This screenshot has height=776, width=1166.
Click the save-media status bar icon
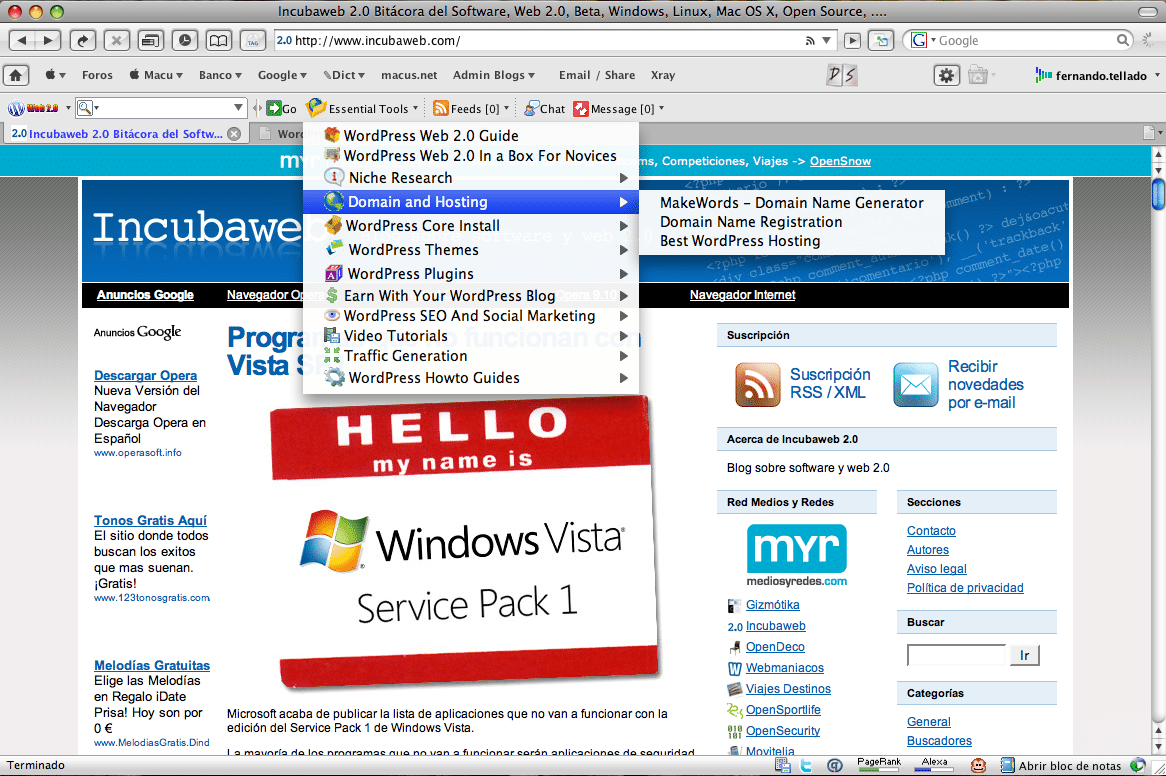click(x=782, y=765)
